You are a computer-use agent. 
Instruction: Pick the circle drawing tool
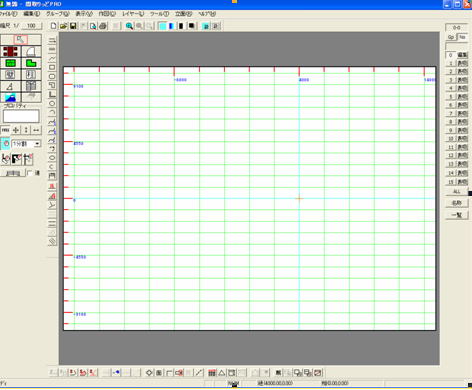pyautogui.click(x=52, y=104)
